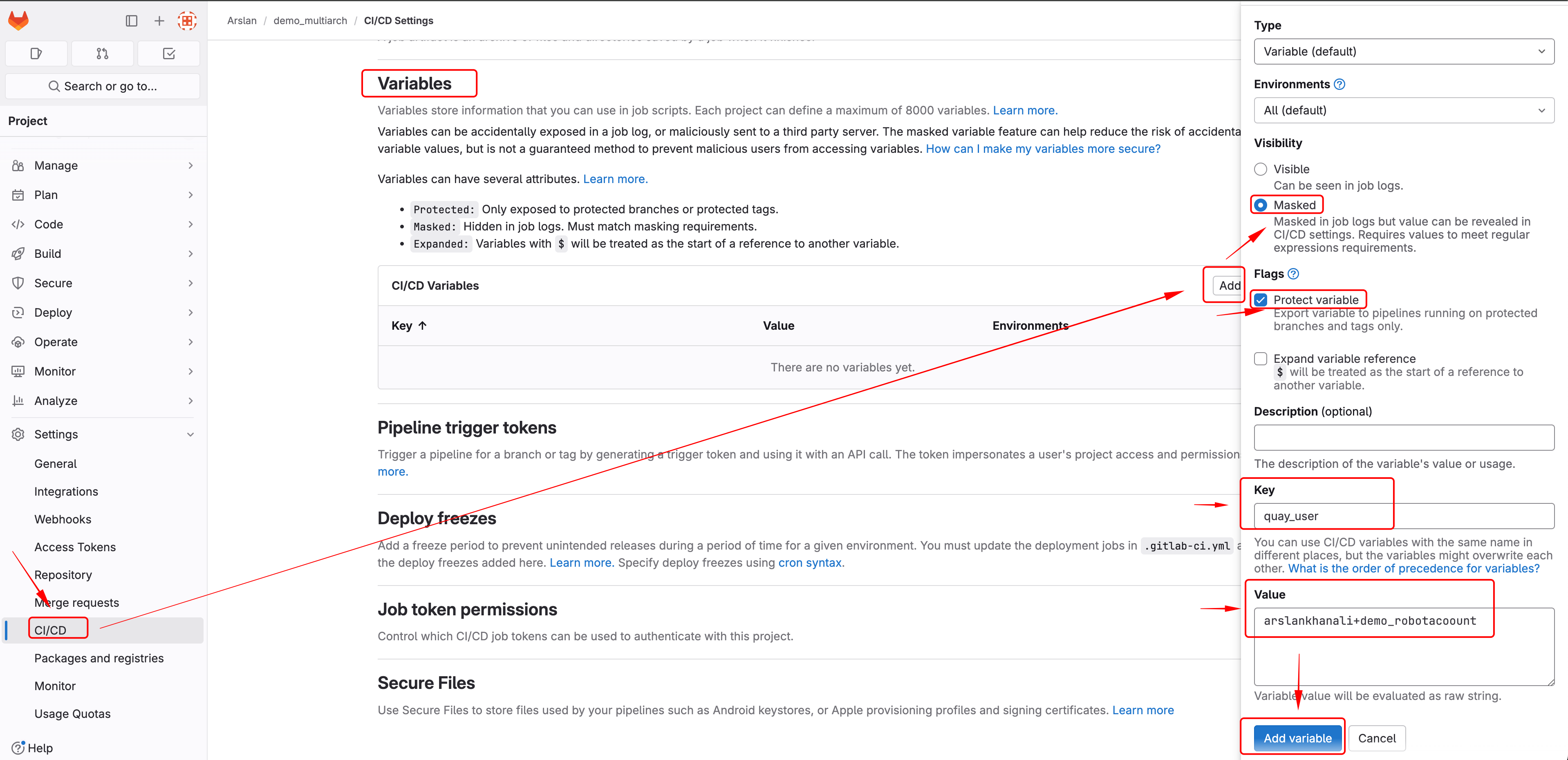Open the create new plus menu
The height and width of the screenshot is (760, 1568).
click(159, 21)
